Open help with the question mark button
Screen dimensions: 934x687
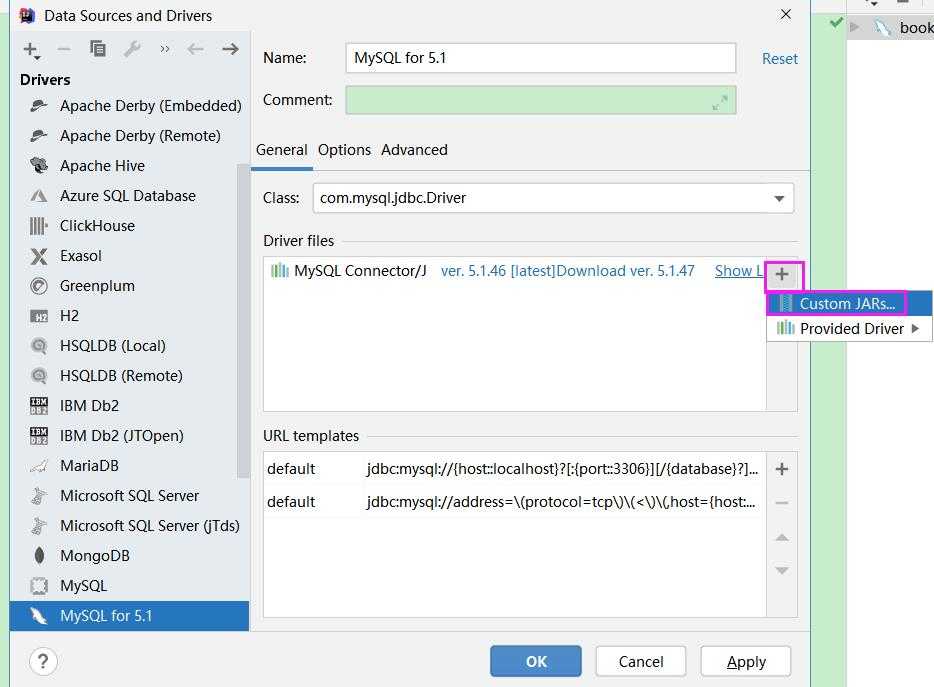pos(43,661)
